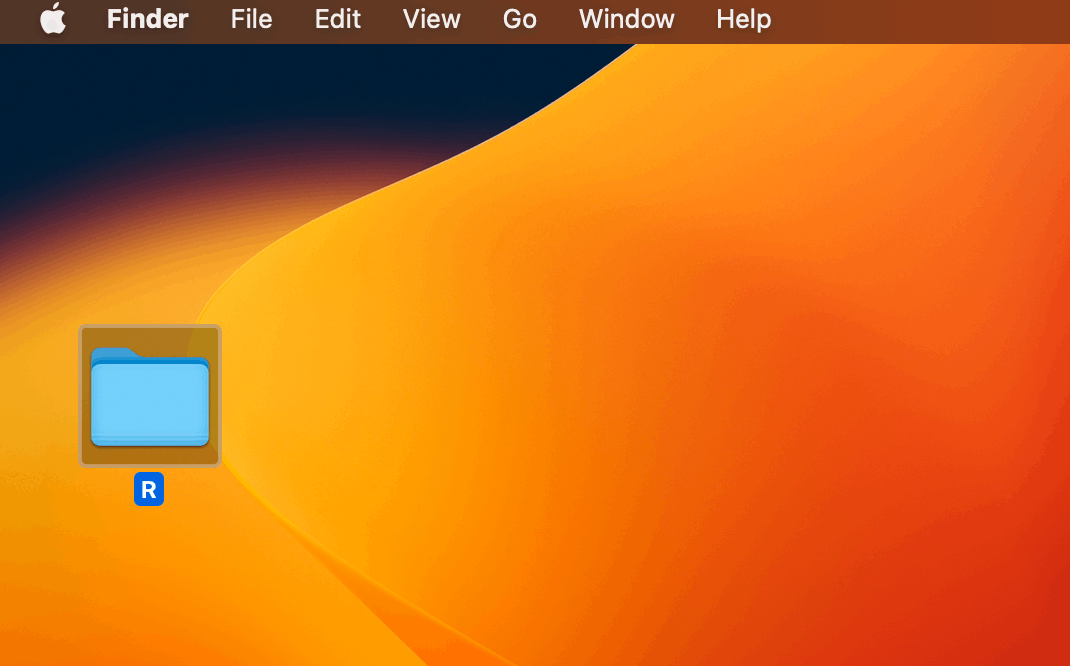Open the File menu
Image resolution: width=1070 pixels, height=666 pixels.
point(251,19)
